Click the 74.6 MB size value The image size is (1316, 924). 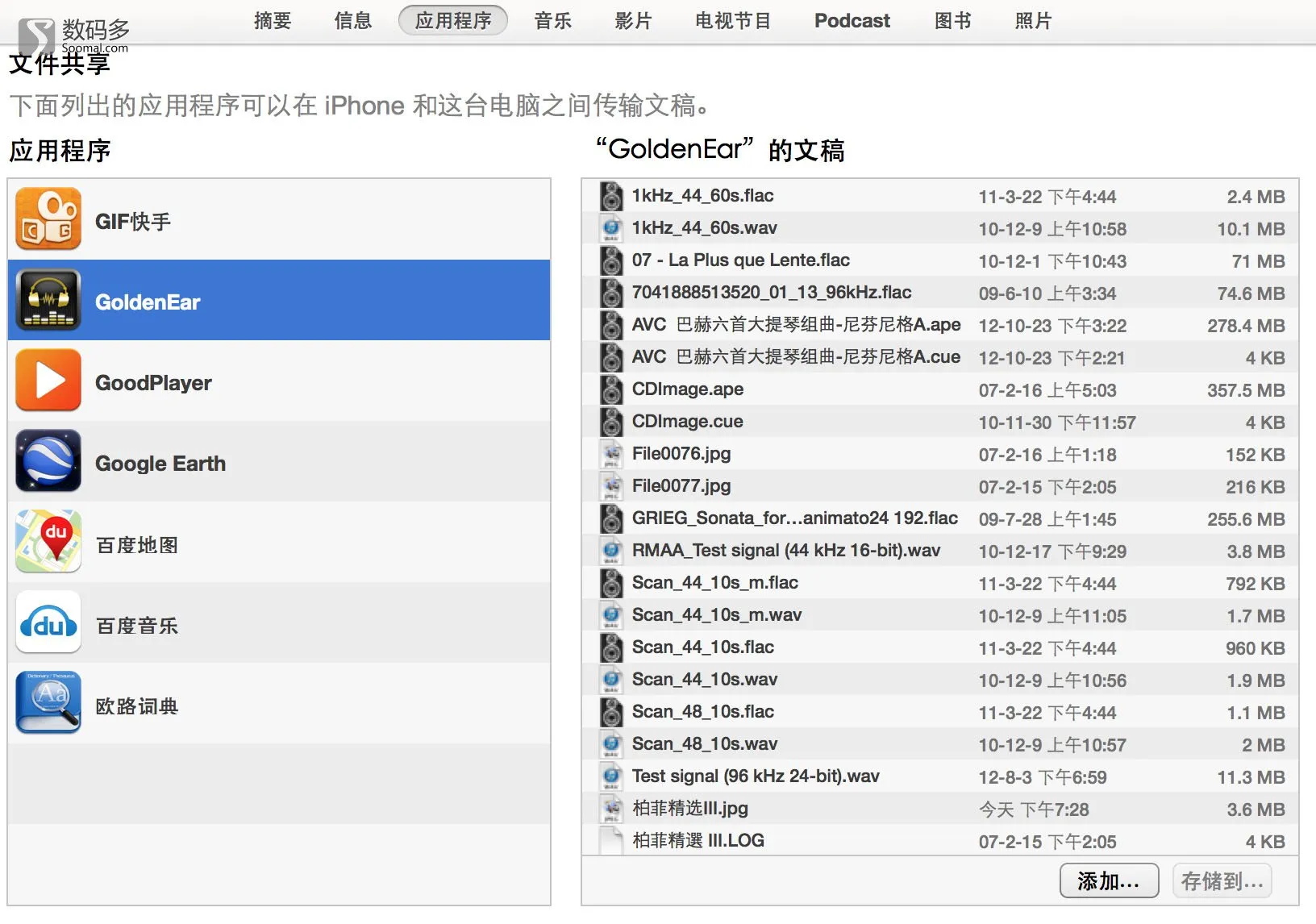[1251, 293]
